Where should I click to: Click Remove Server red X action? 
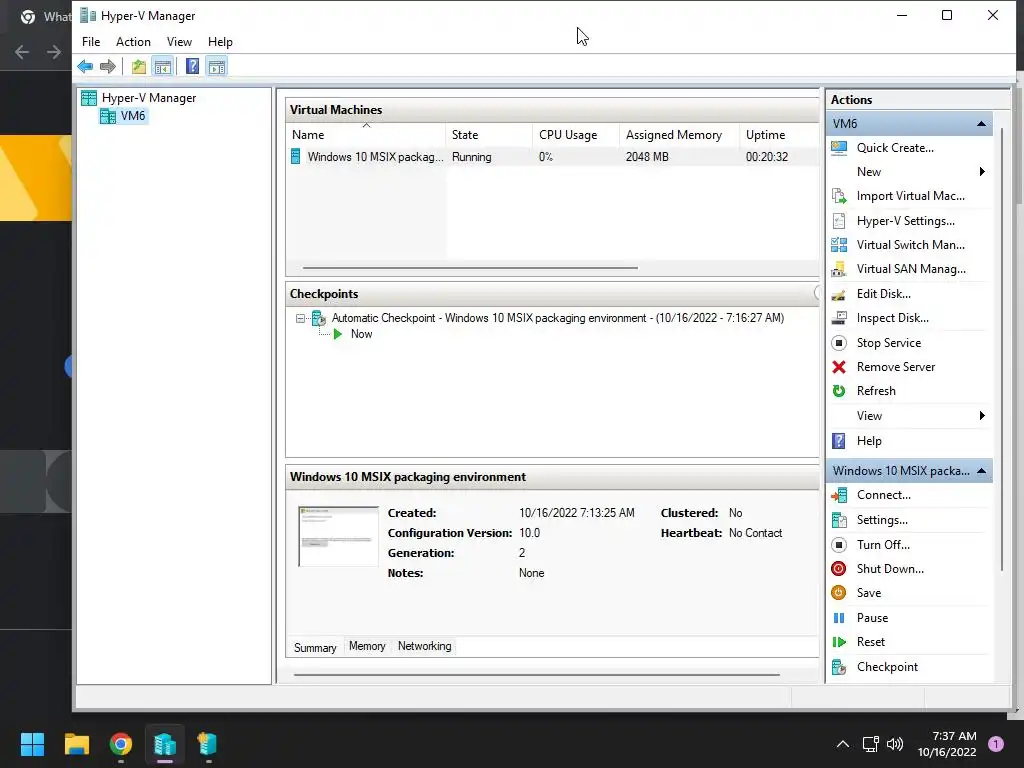[896, 367]
